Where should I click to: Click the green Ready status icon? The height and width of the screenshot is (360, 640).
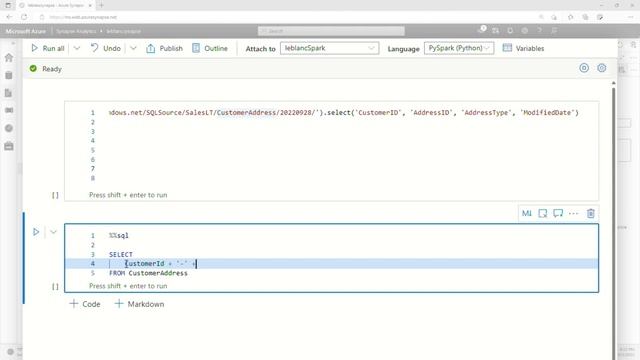(x=33, y=69)
